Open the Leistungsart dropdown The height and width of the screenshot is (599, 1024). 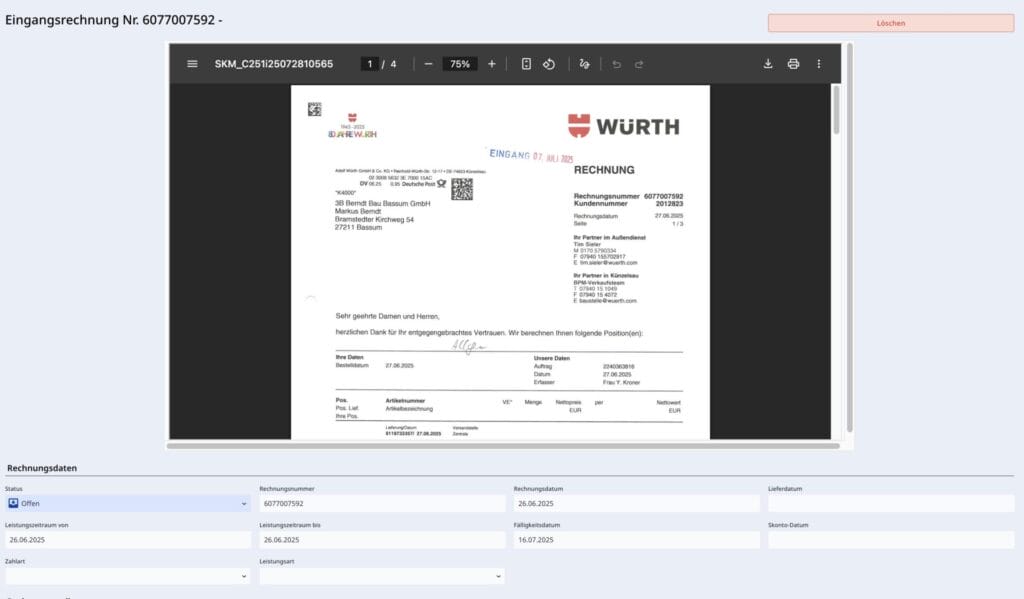point(382,575)
